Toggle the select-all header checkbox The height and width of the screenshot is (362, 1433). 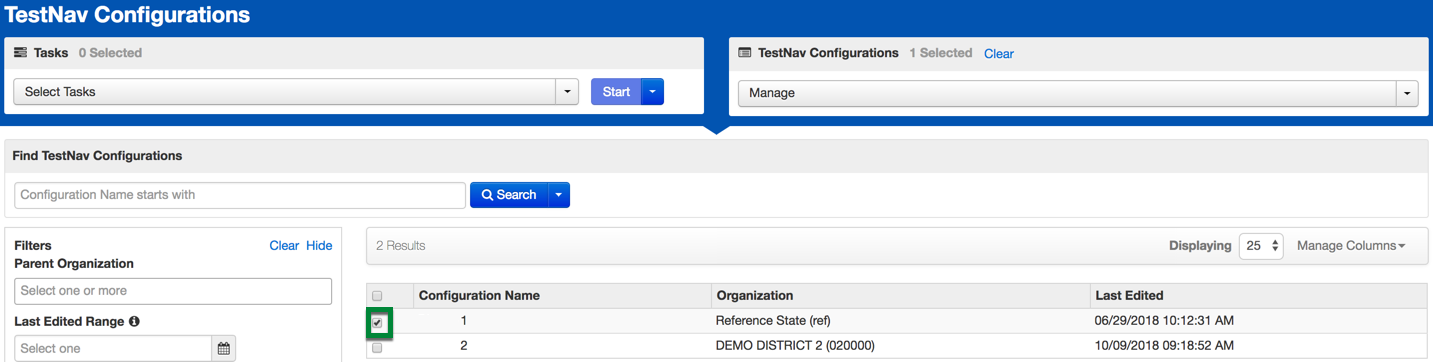pyautogui.click(x=377, y=296)
